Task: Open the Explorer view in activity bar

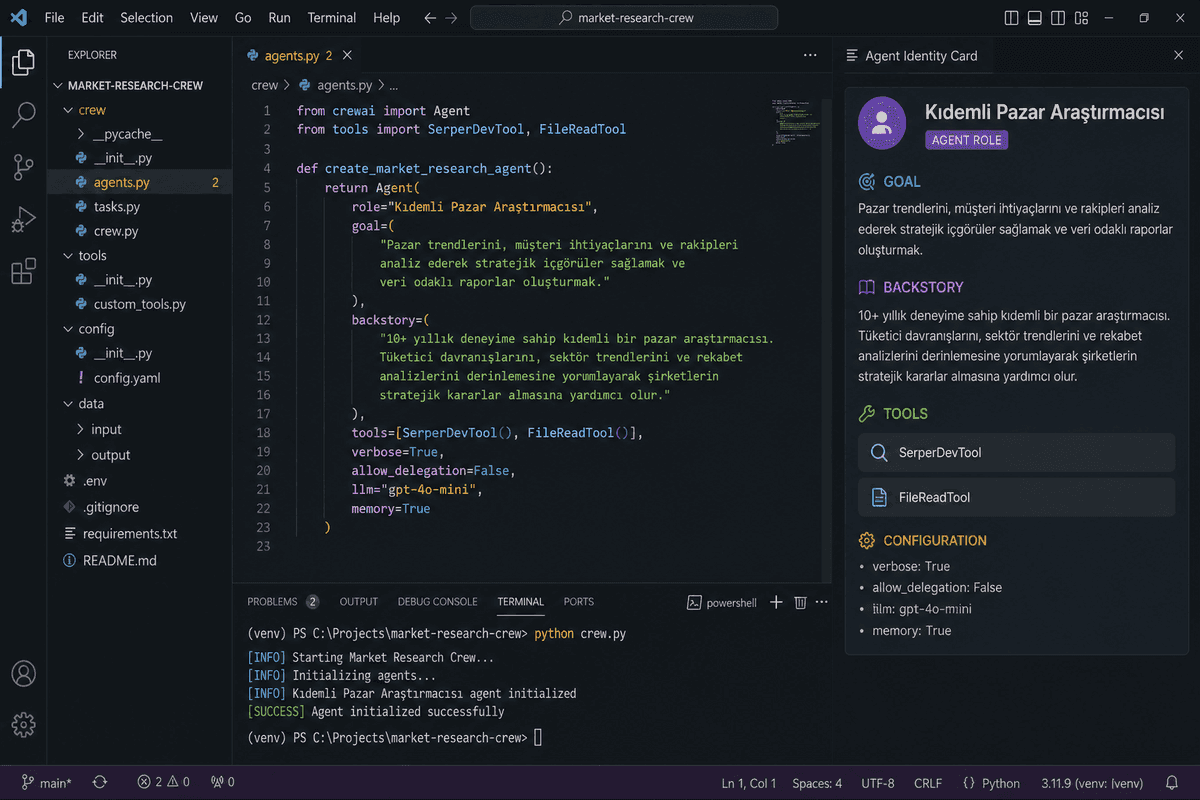Action: pos(23,63)
